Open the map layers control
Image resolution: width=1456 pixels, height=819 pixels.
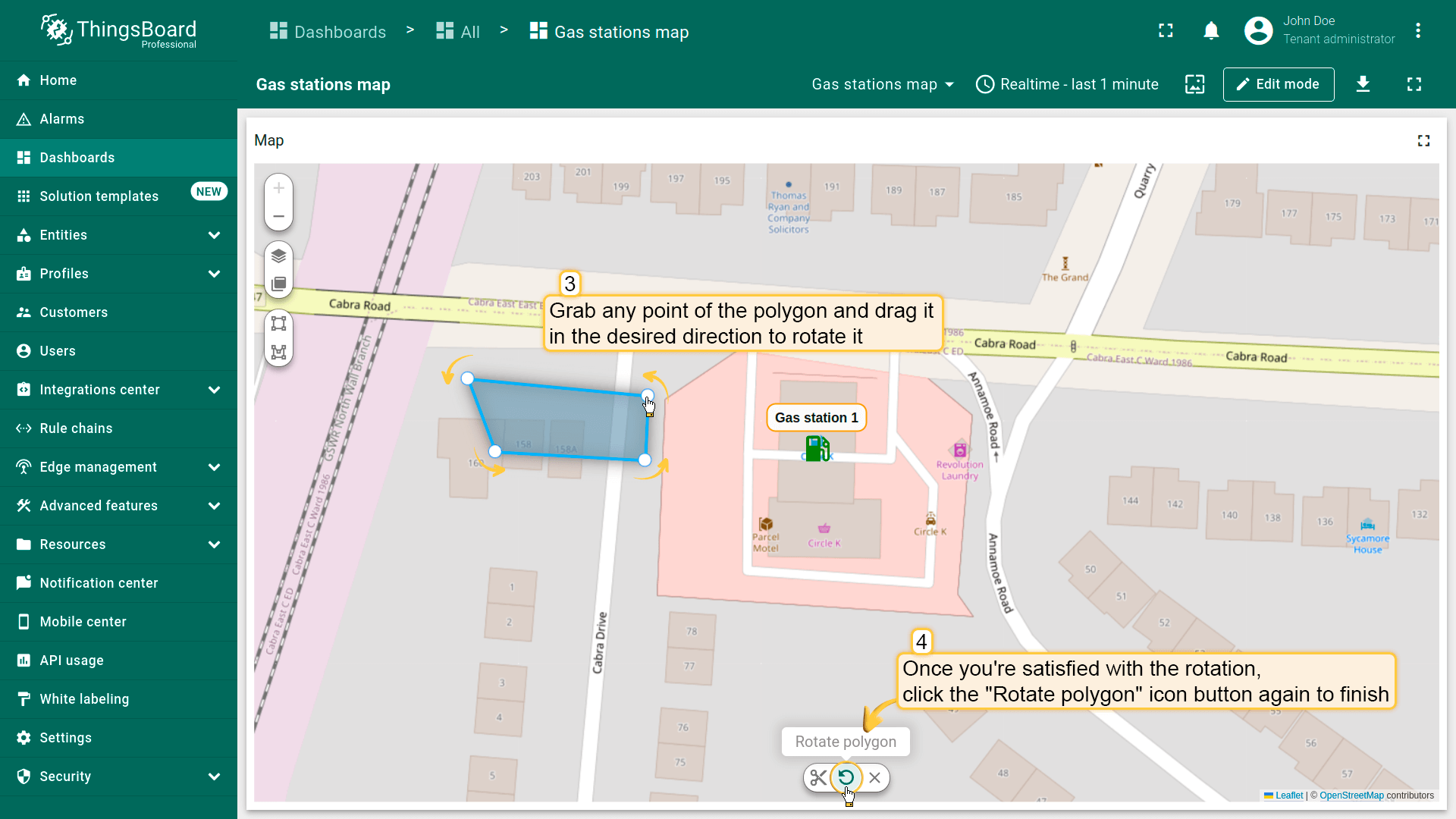(x=278, y=256)
